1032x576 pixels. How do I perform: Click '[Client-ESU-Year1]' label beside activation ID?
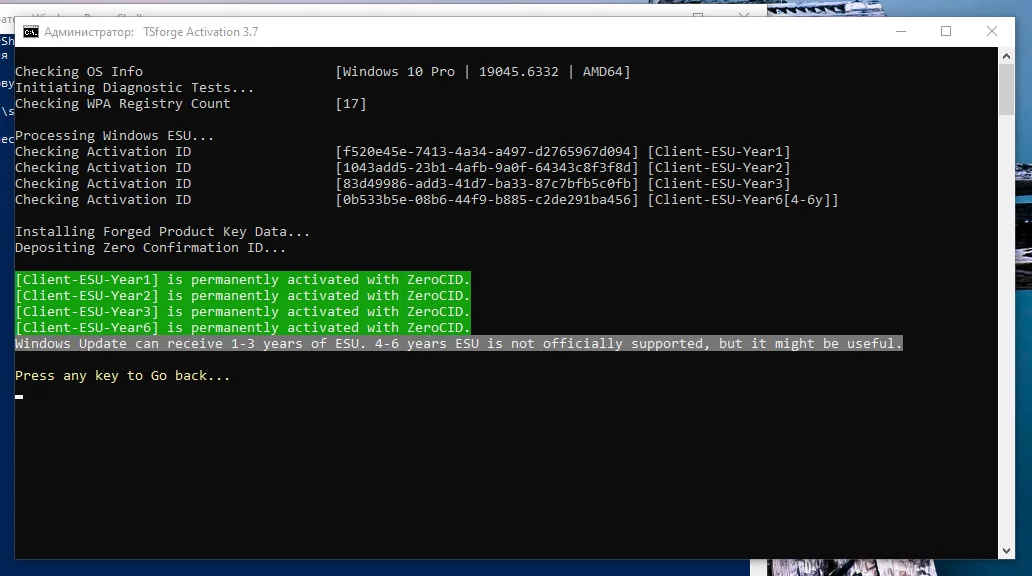719,151
